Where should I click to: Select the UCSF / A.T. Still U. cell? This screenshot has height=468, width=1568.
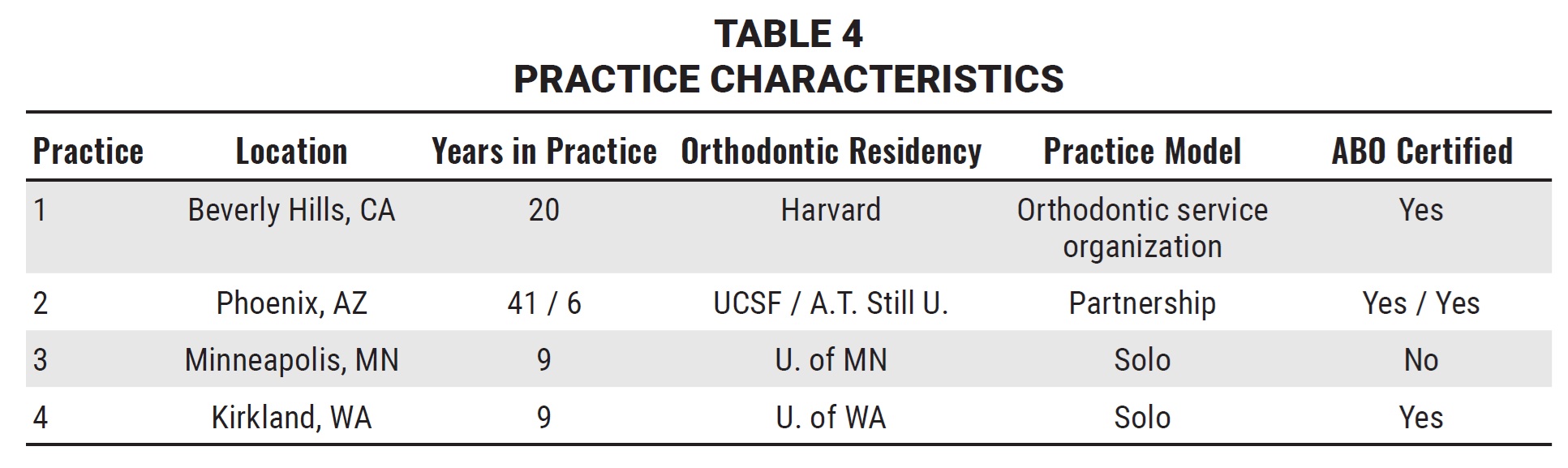point(831,303)
